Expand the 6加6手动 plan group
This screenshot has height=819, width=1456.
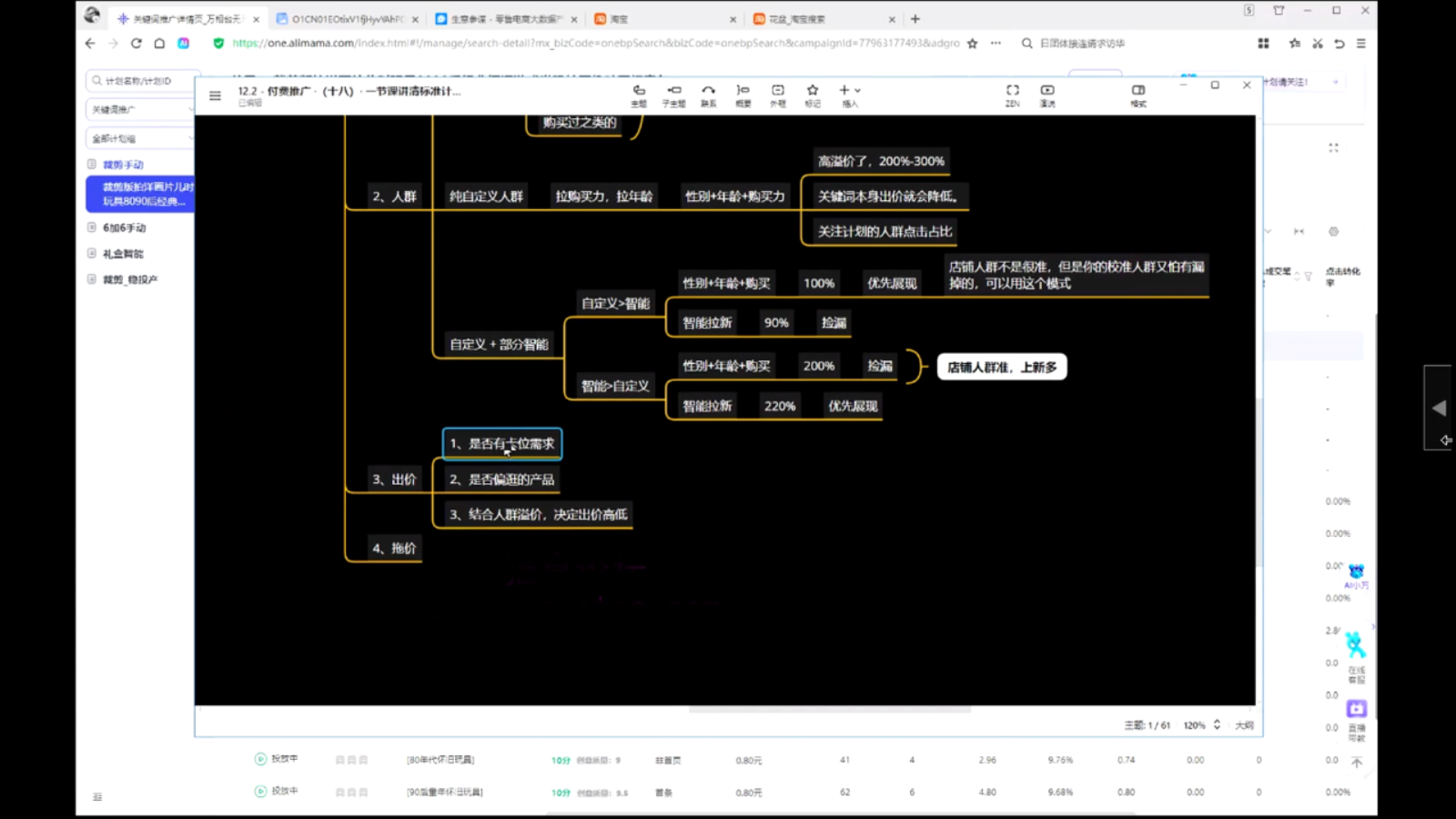pyautogui.click(x=92, y=227)
